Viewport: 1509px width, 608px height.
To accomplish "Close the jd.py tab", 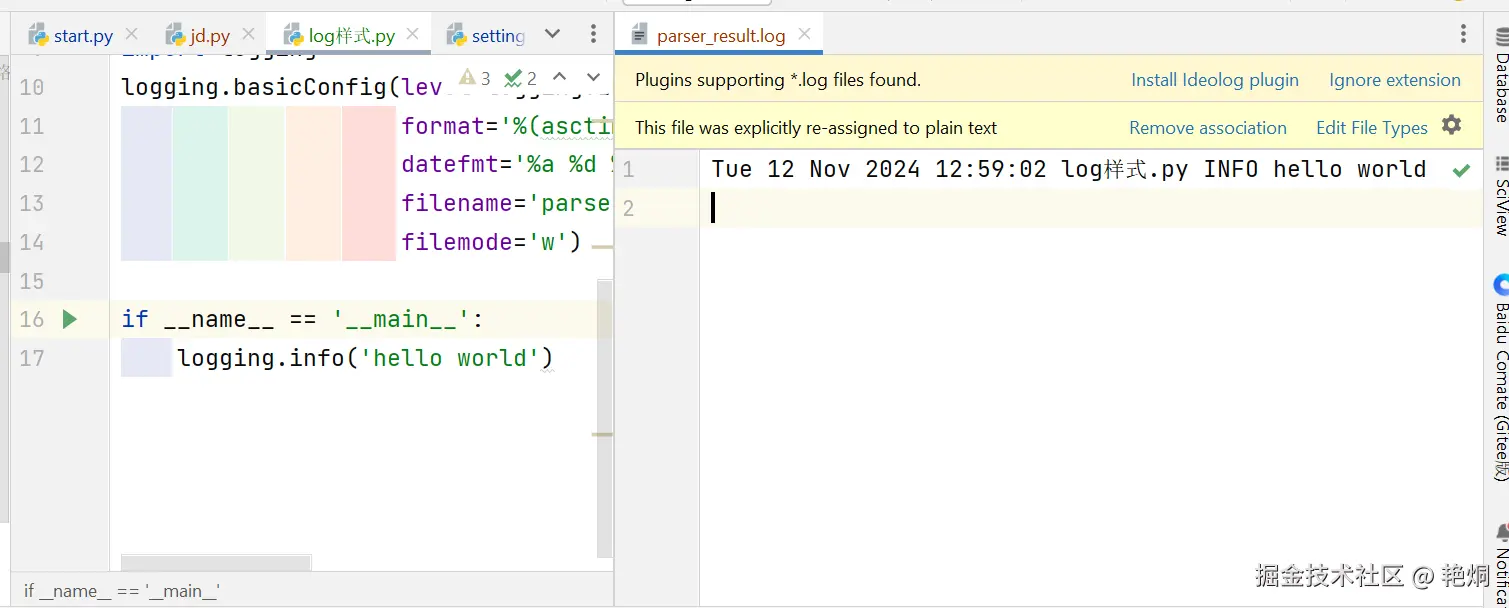I will (249, 35).
